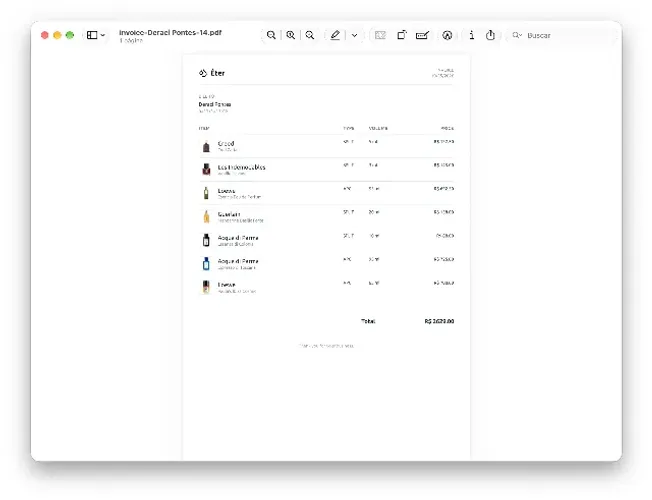Expand the sidebar view options chevron
This screenshot has width=652, height=500.
tap(103, 35)
